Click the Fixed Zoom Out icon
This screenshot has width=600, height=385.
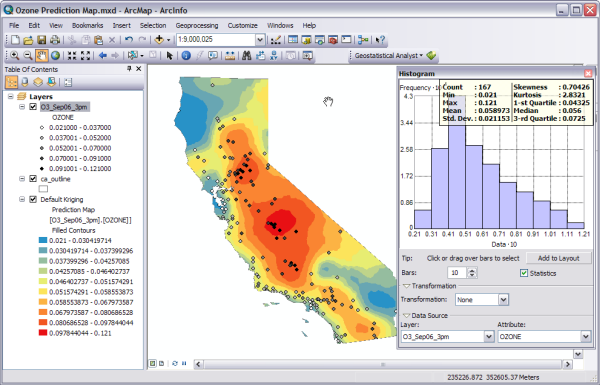86,56
